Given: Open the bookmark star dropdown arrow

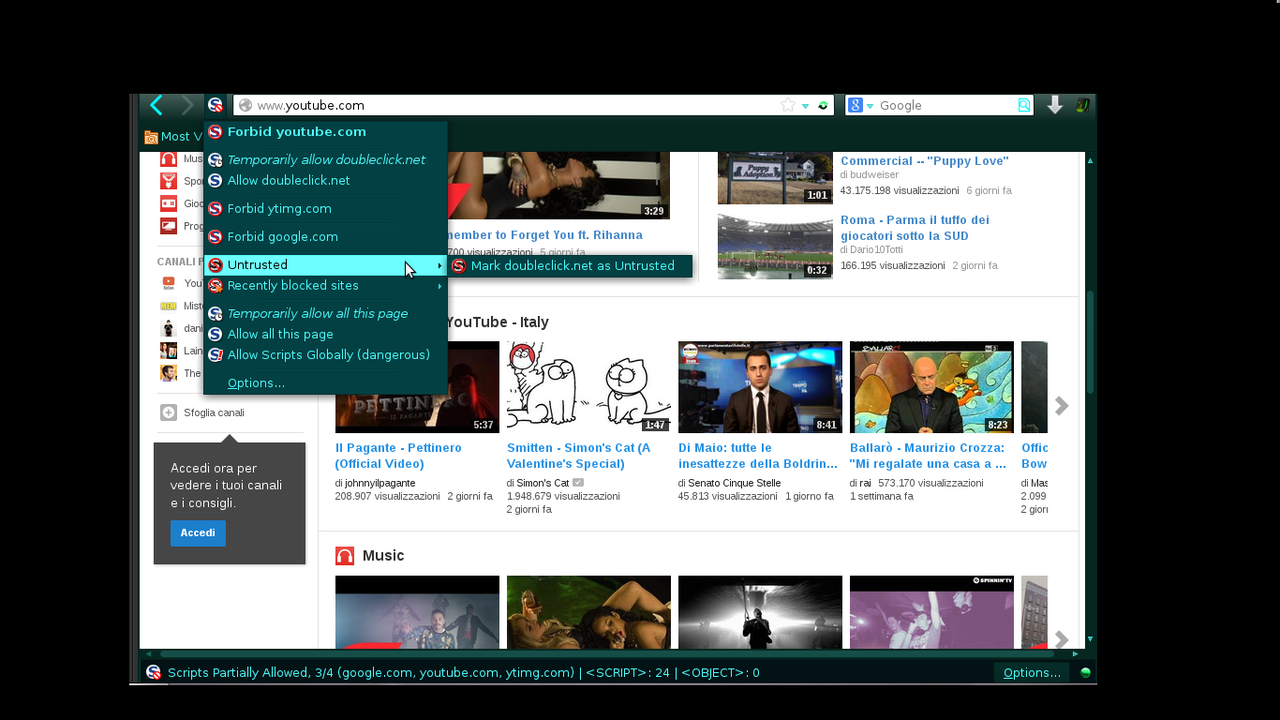Looking at the screenshot, I should tap(806, 106).
